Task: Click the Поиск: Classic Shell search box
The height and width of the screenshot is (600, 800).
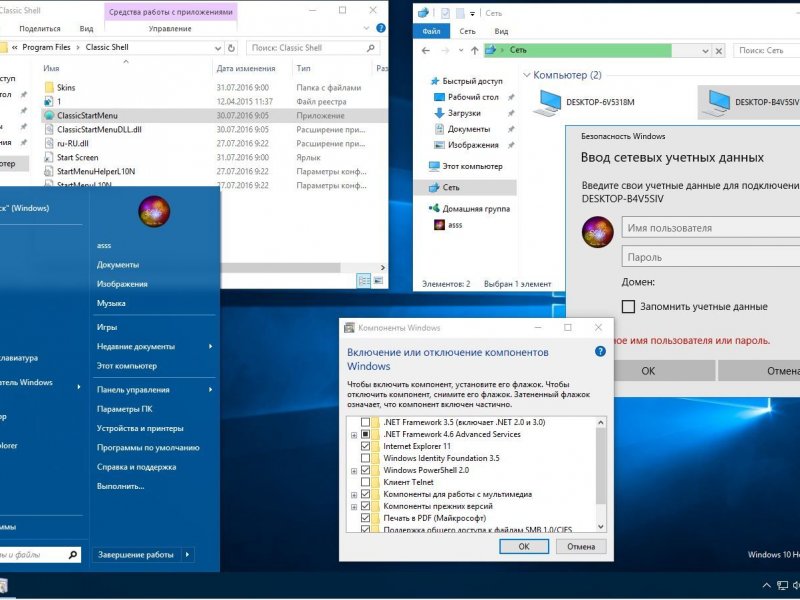Action: coord(313,47)
